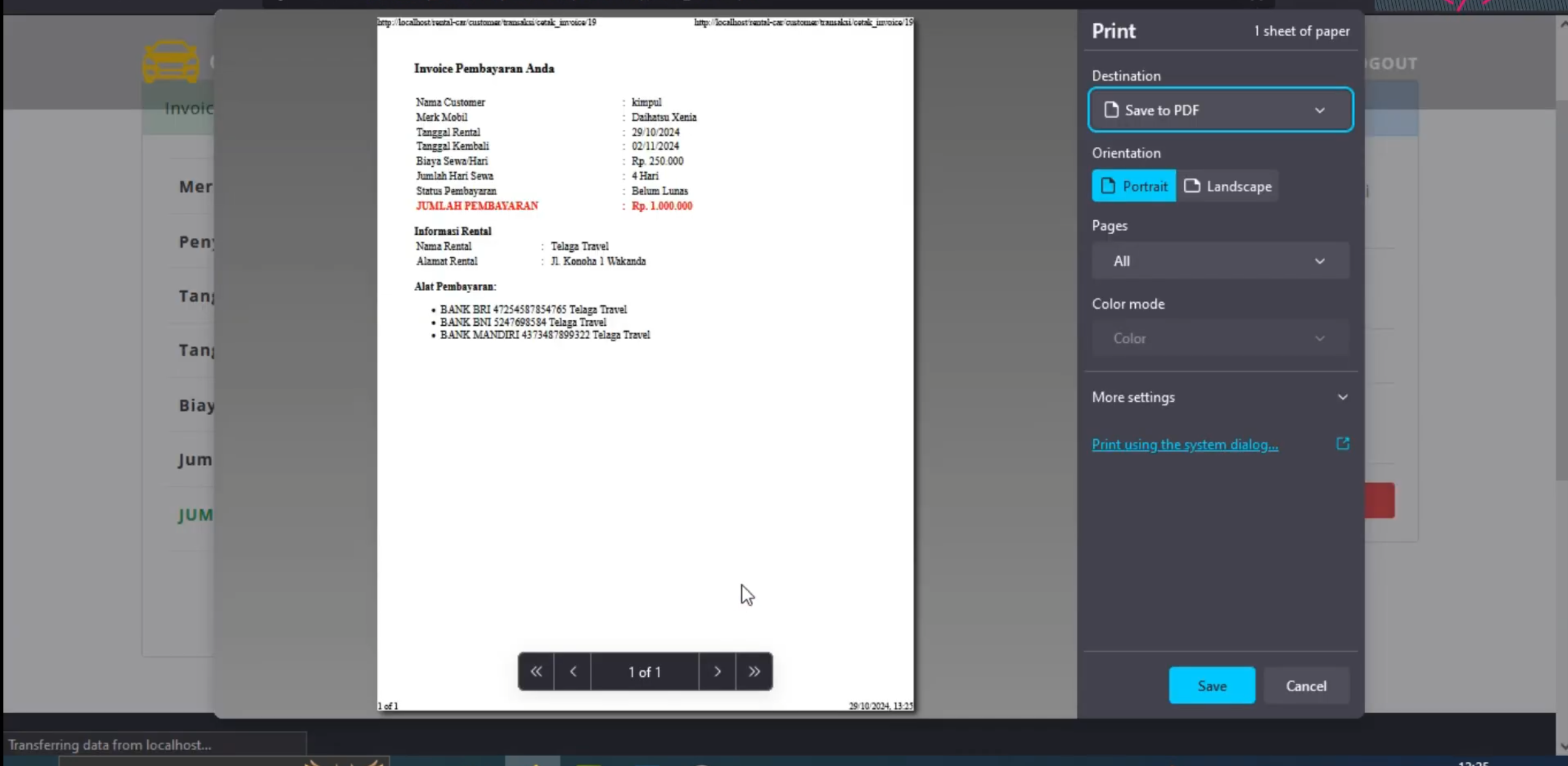
Task: Click 'BANK MANDIRI 4373487899322 Telaga Travel' line
Action: point(545,335)
